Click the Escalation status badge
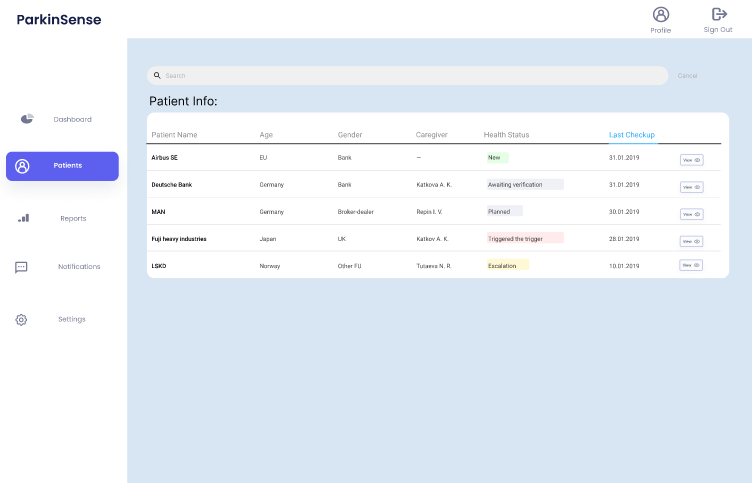 tap(506, 265)
